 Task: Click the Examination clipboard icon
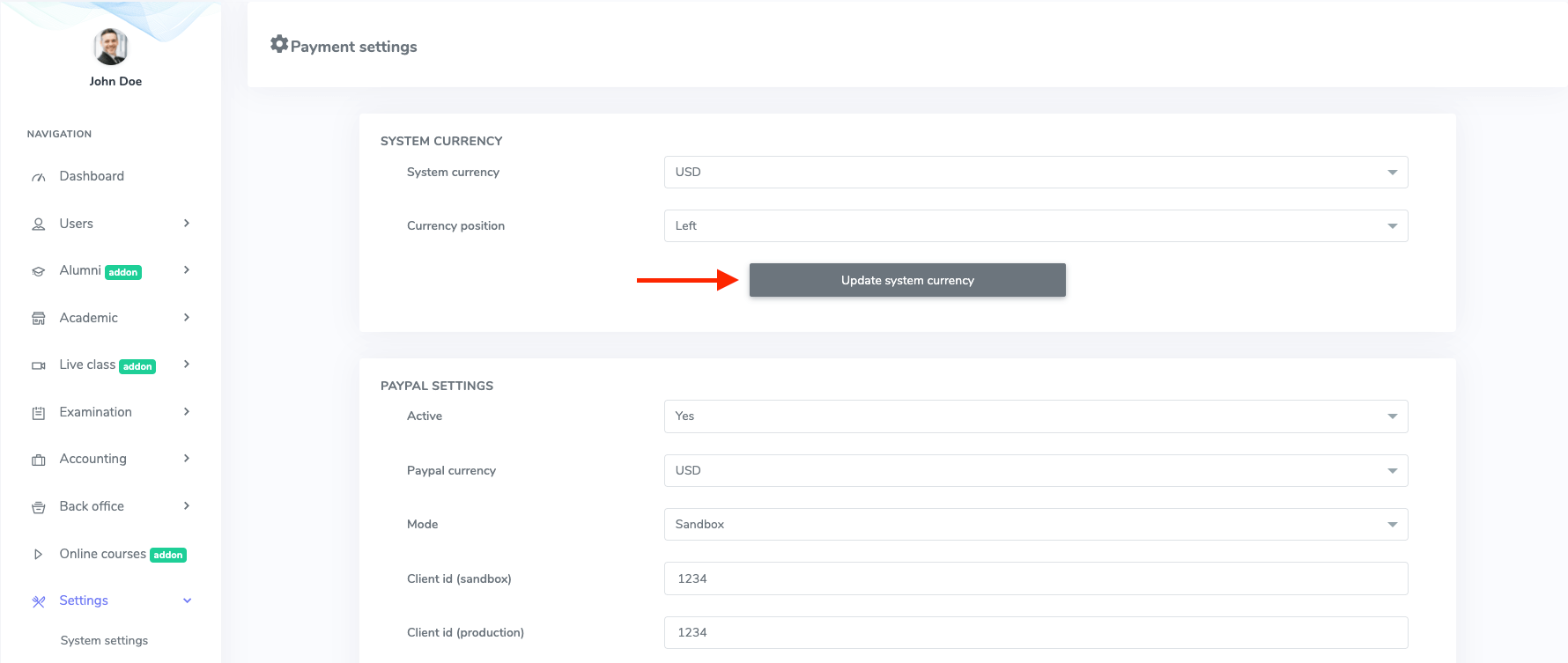(38, 413)
